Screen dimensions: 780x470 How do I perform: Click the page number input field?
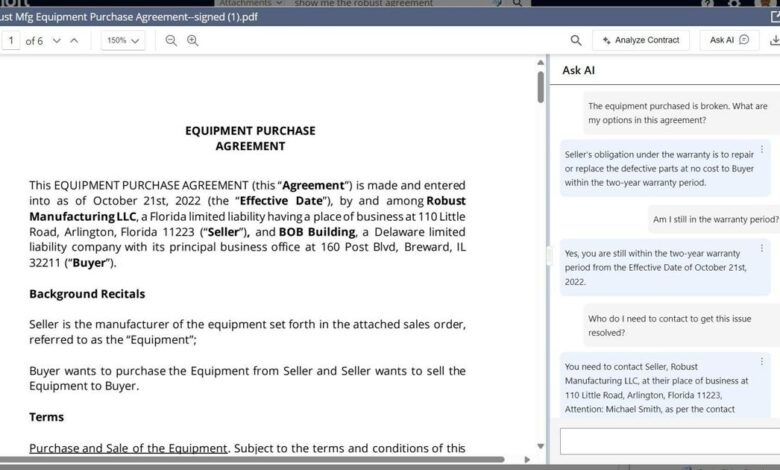(10, 40)
